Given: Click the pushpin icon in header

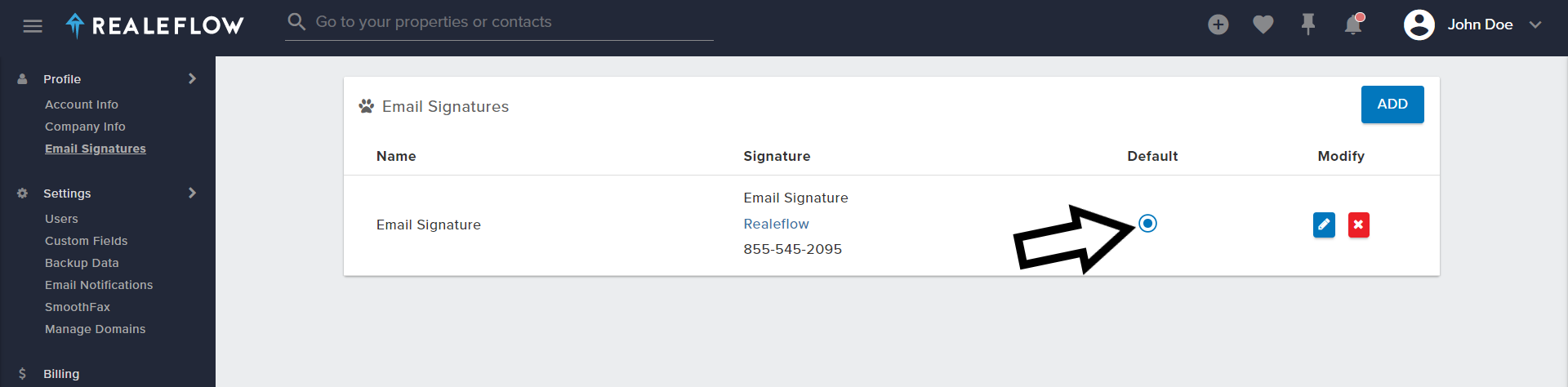Looking at the screenshot, I should pos(1307,24).
